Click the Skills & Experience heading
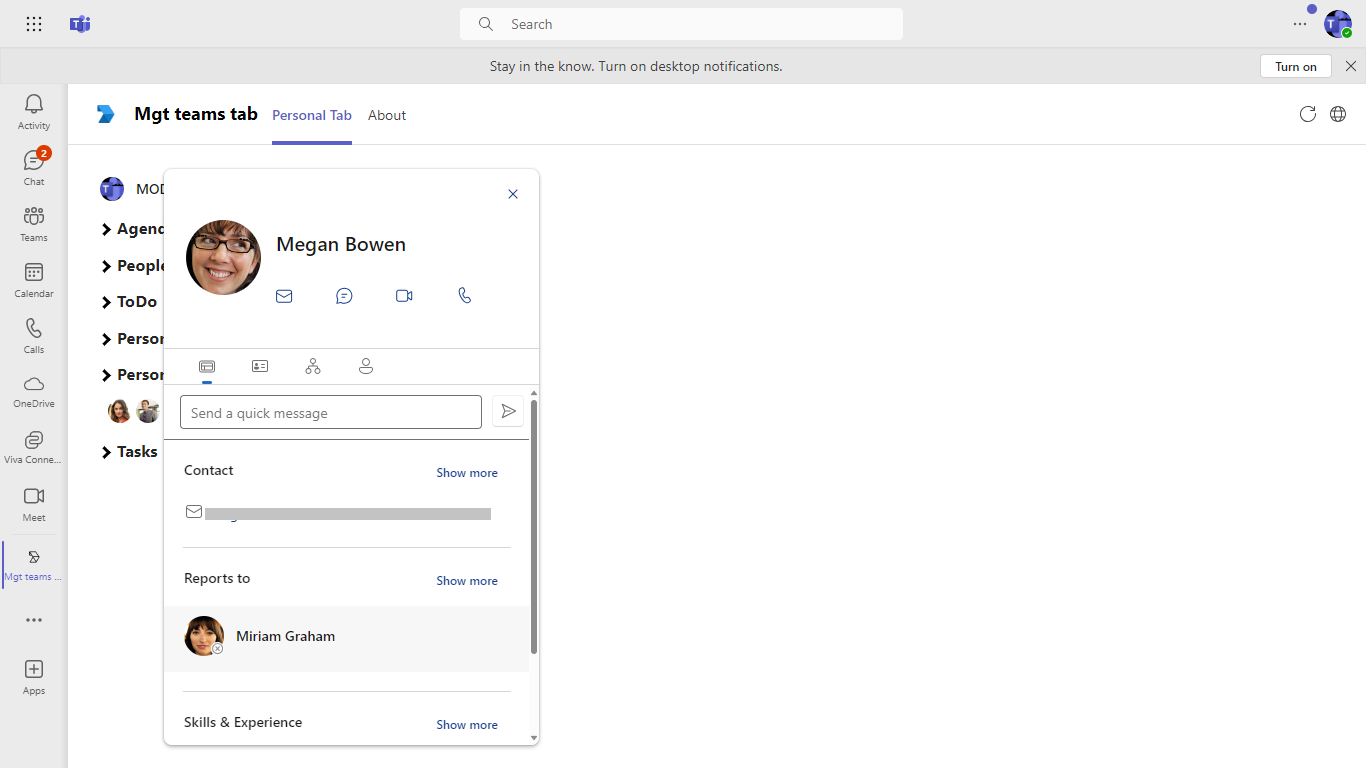1366x768 pixels. click(243, 722)
